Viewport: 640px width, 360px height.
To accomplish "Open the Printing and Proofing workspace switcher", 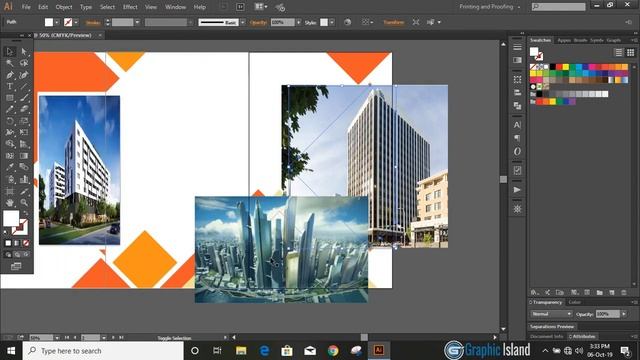I will tap(490, 7).
